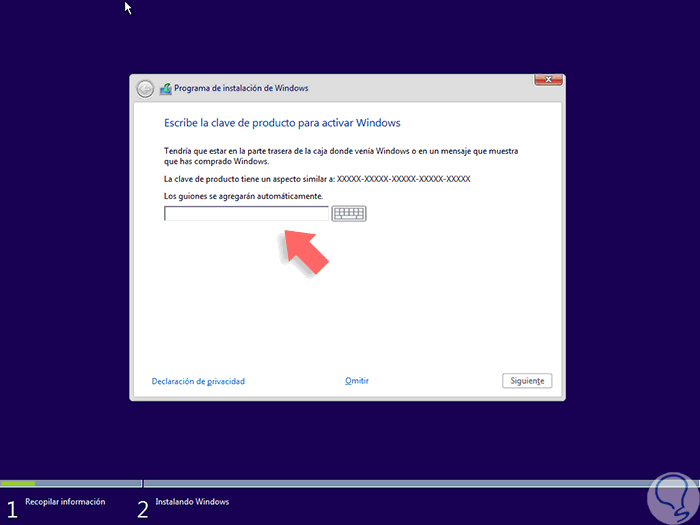This screenshot has width=700, height=525.
Task: Click the 'Recopilar información' step label
Action: coord(65,502)
